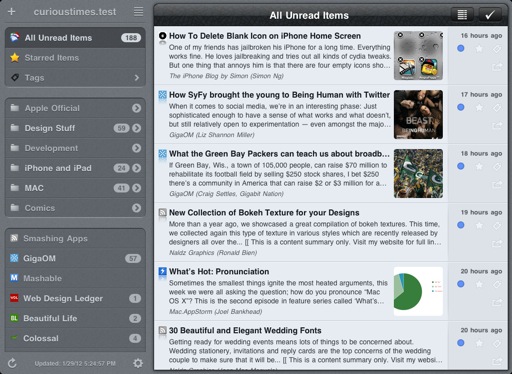The image size is (512, 374).
Task: Expand the Apple Official folder arrow
Action: pyautogui.click(x=136, y=108)
